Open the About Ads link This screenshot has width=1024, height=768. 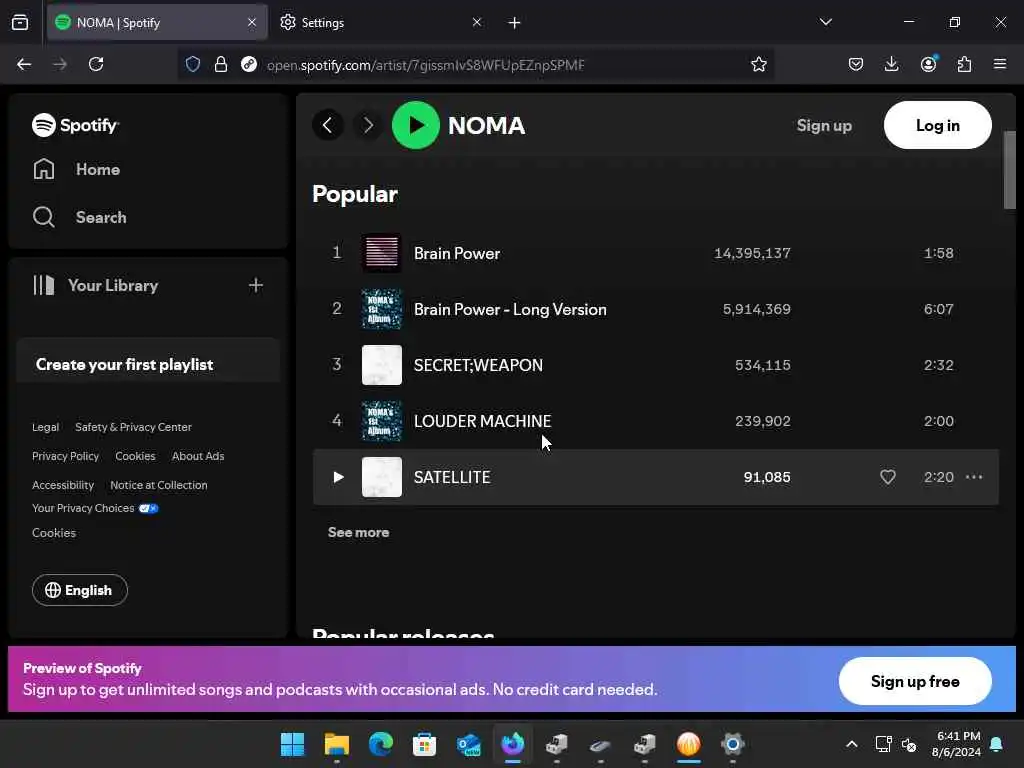pos(198,456)
